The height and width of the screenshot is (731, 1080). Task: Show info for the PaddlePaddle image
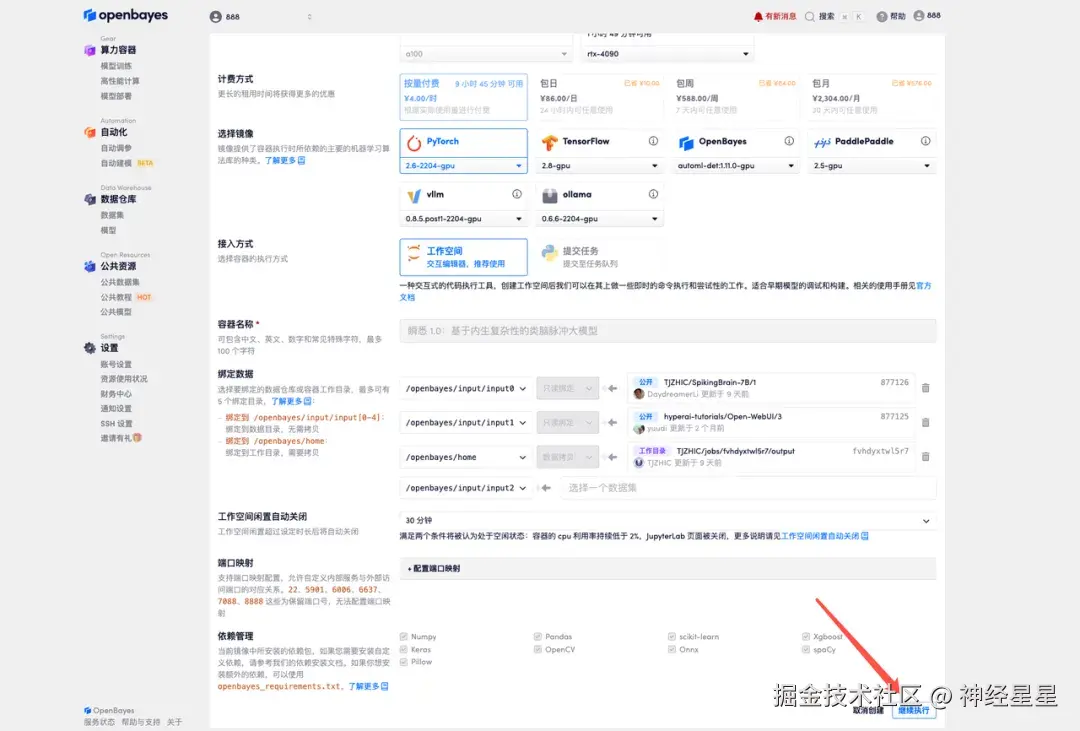click(926, 141)
